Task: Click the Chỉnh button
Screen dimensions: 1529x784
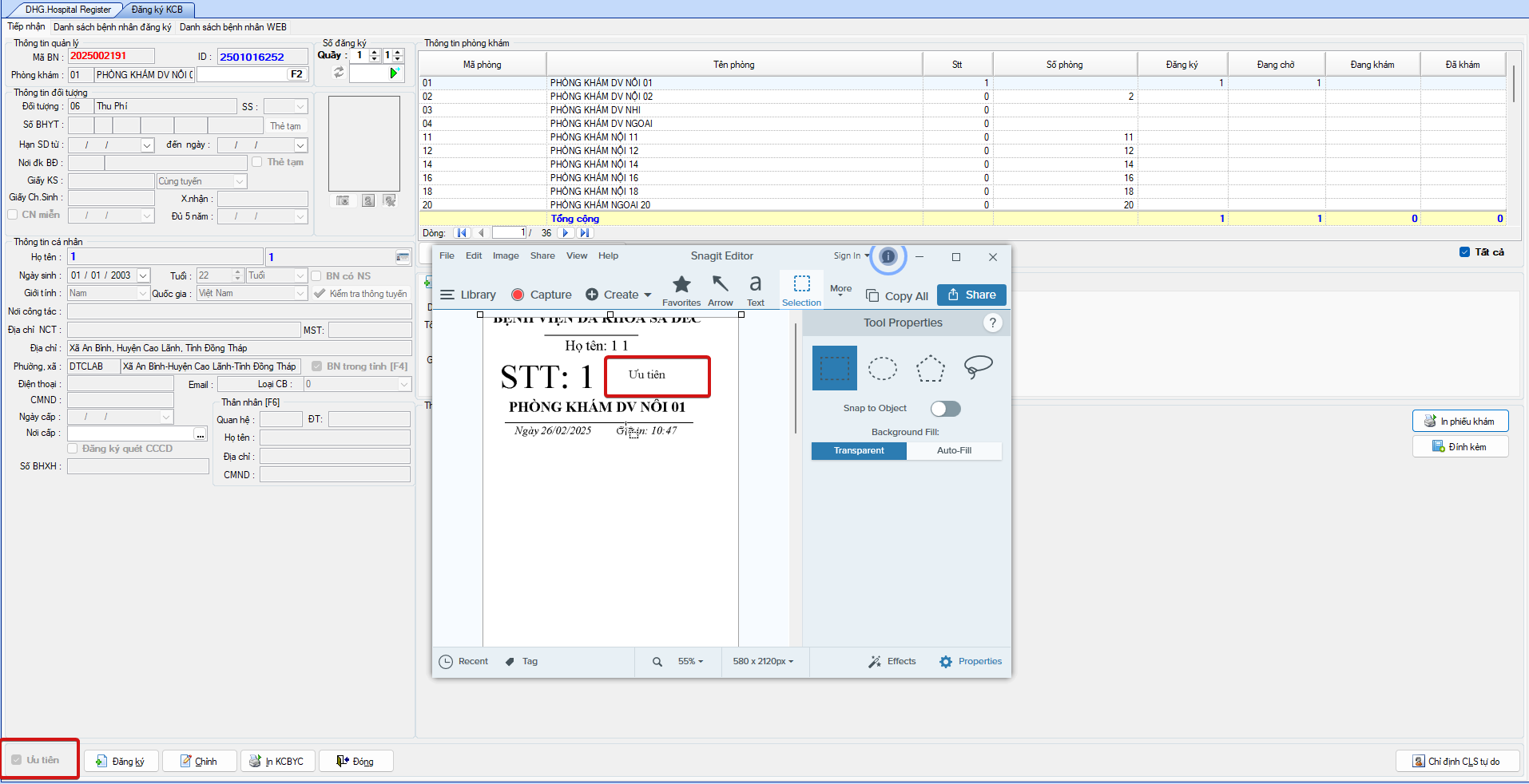Action: [x=200, y=762]
